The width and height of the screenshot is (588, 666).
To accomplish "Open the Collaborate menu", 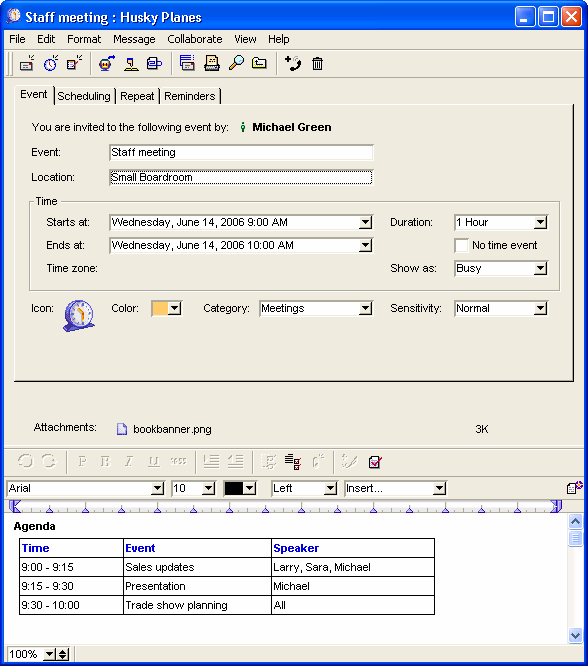I will pyautogui.click(x=195, y=39).
